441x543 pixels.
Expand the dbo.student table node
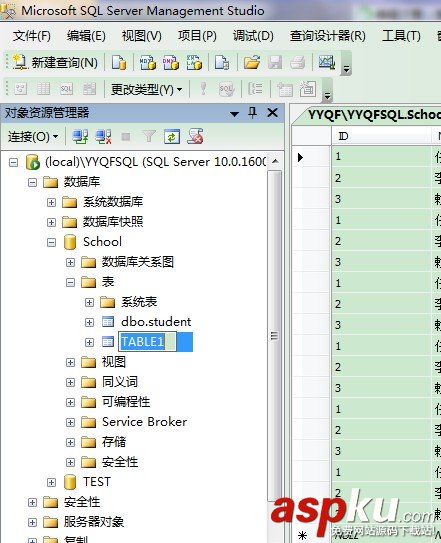pos(89,322)
